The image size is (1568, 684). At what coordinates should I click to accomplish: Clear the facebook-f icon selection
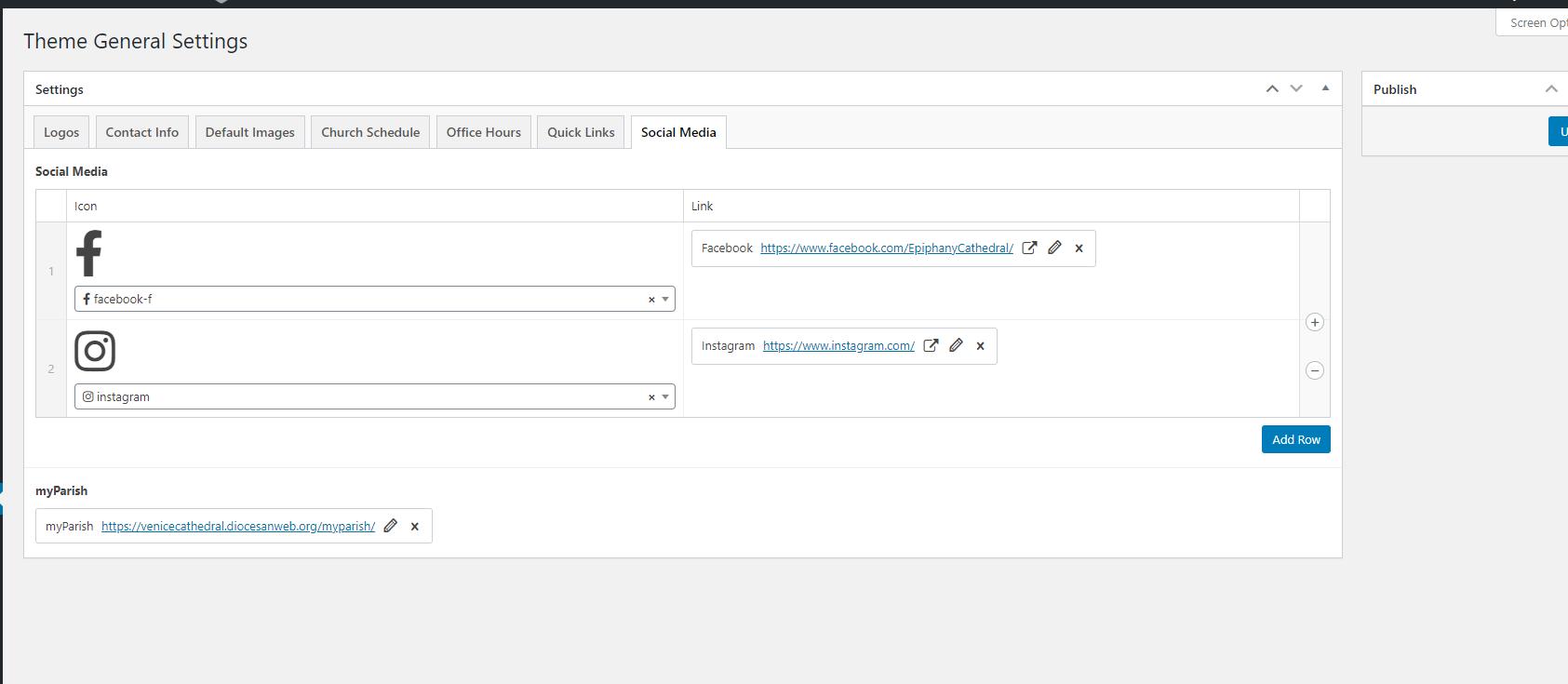click(x=651, y=300)
